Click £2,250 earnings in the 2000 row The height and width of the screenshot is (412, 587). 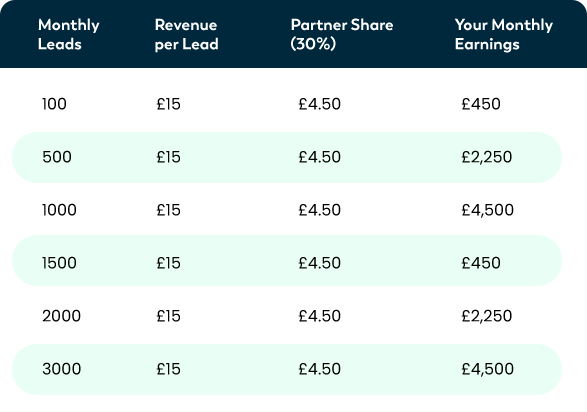coord(487,316)
